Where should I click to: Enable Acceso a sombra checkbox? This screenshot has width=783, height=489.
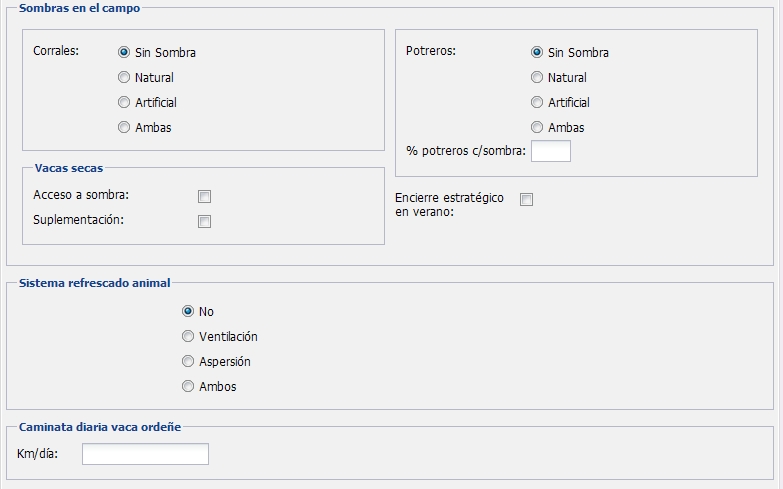pos(204,196)
